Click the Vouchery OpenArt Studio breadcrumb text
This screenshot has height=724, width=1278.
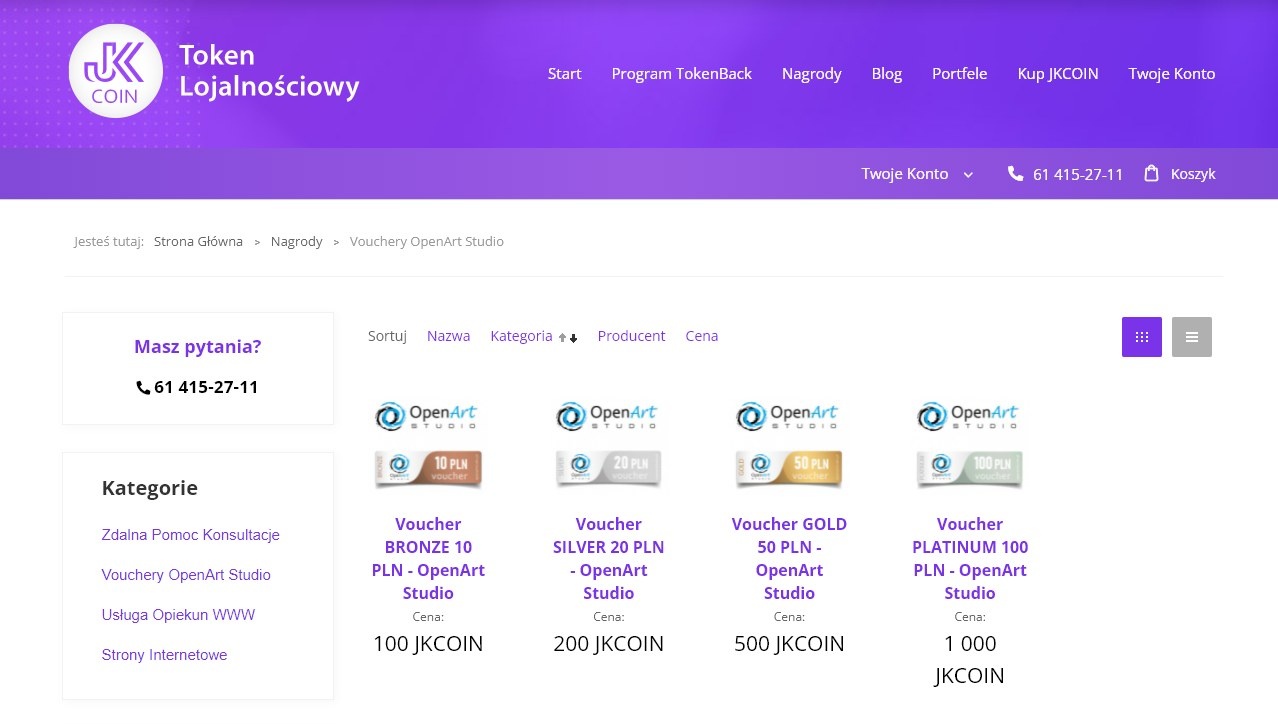[427, 242]
